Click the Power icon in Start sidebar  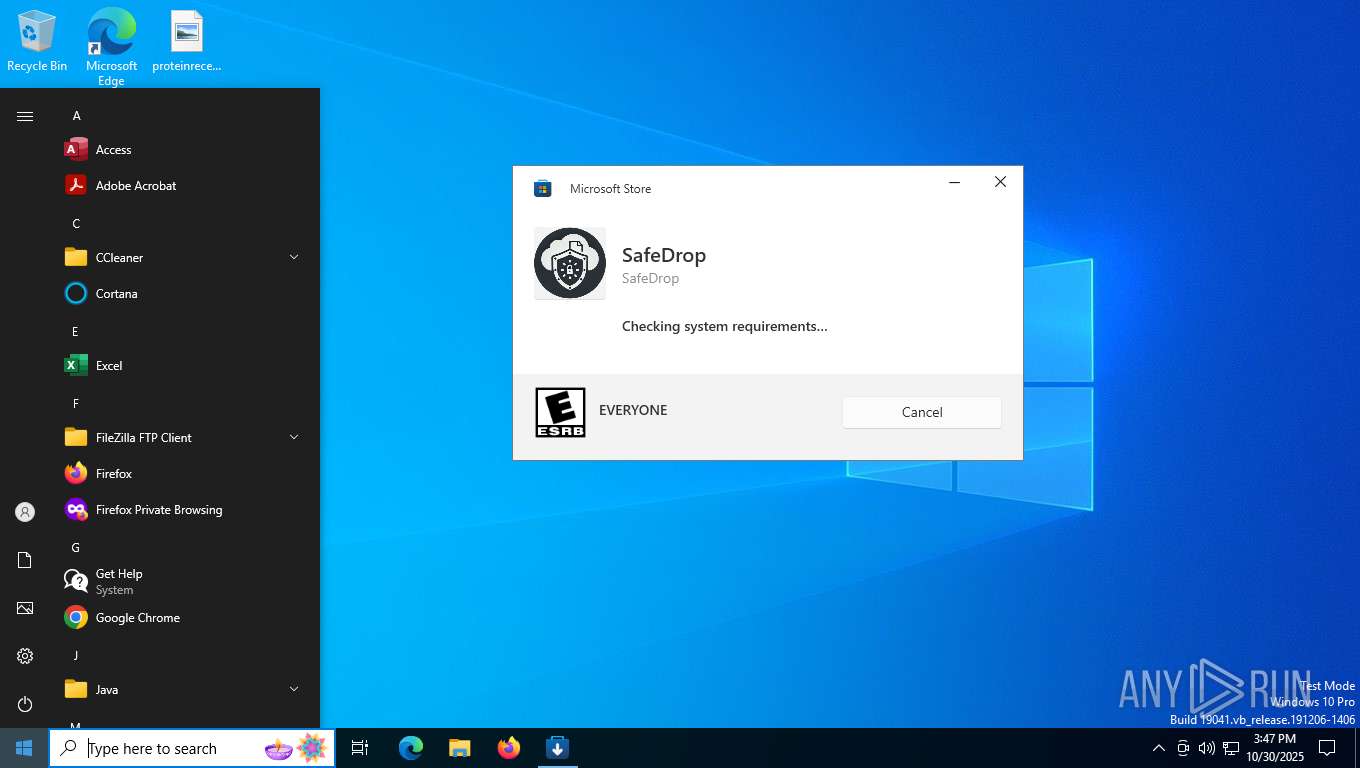(x=25, y=704)
